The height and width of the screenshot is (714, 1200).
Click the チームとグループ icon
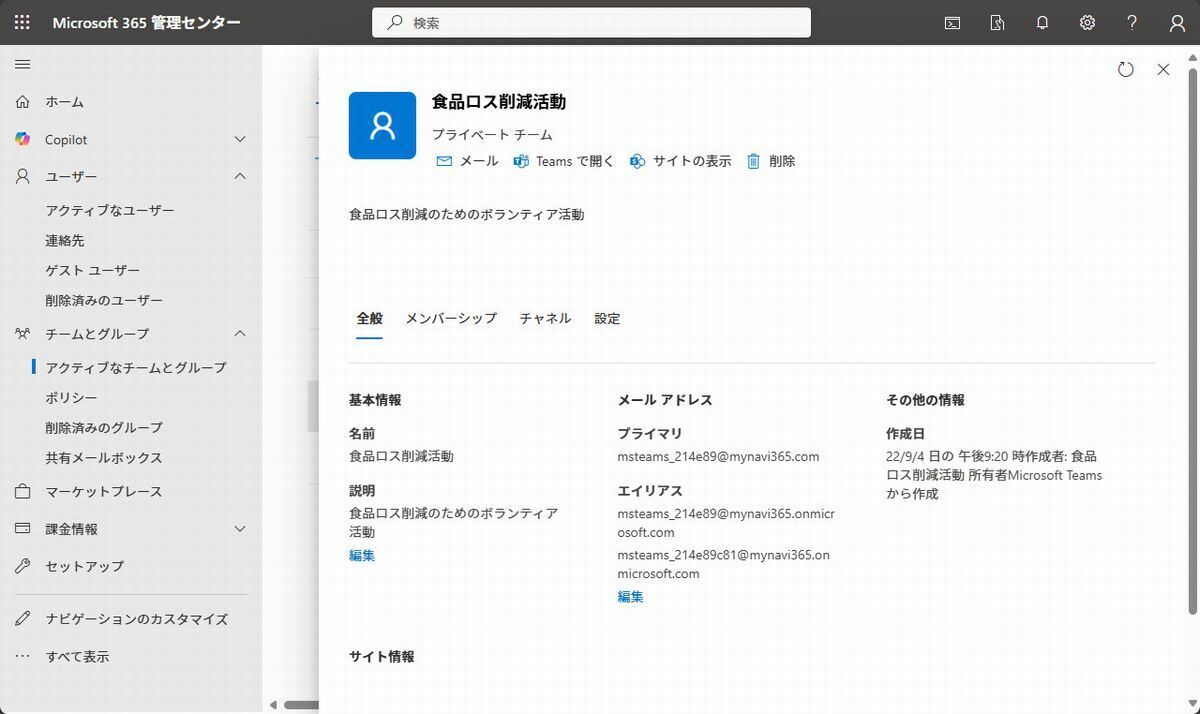pos(22,333)
